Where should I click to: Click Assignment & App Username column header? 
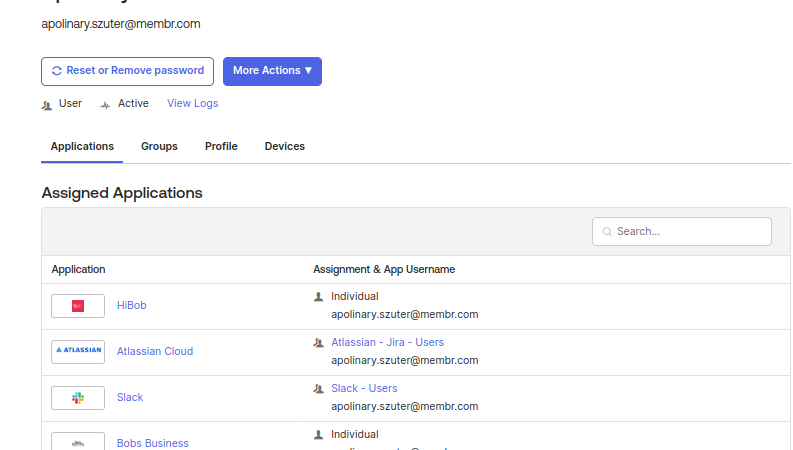(384, 269)
